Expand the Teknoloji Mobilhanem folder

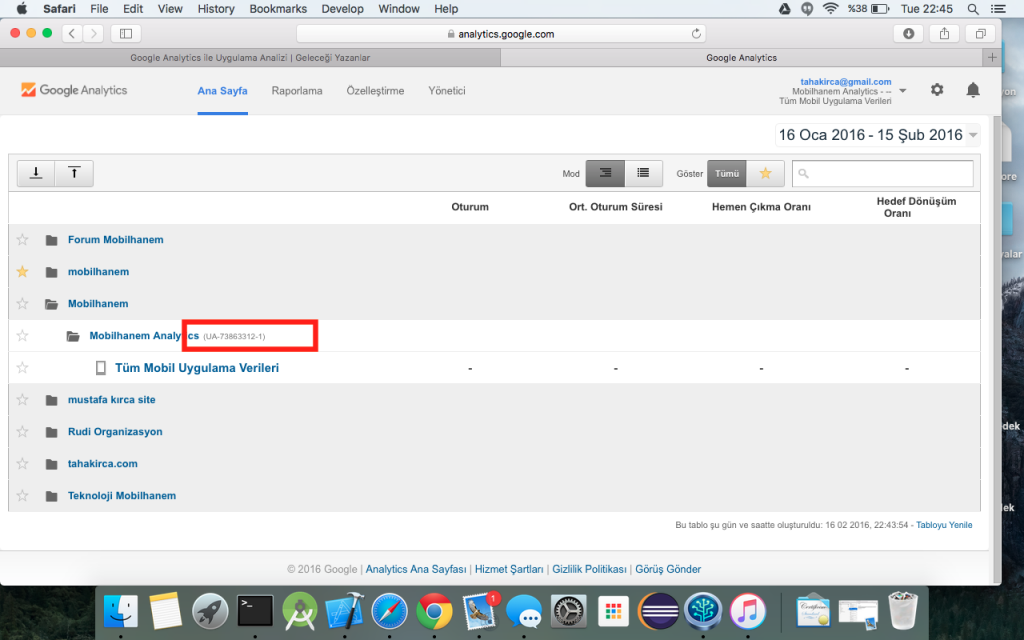[x=52, y=496]
